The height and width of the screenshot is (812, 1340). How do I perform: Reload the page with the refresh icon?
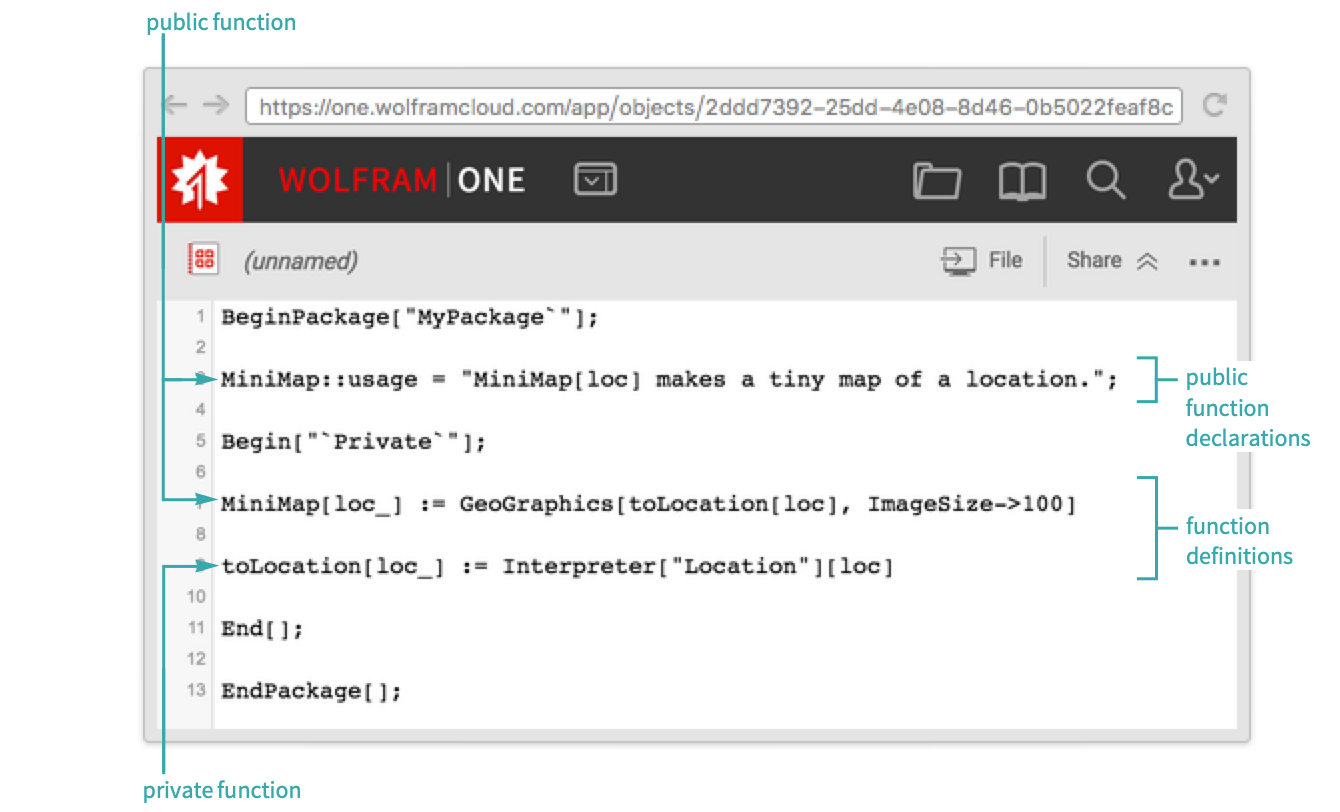pos(1214,106)
